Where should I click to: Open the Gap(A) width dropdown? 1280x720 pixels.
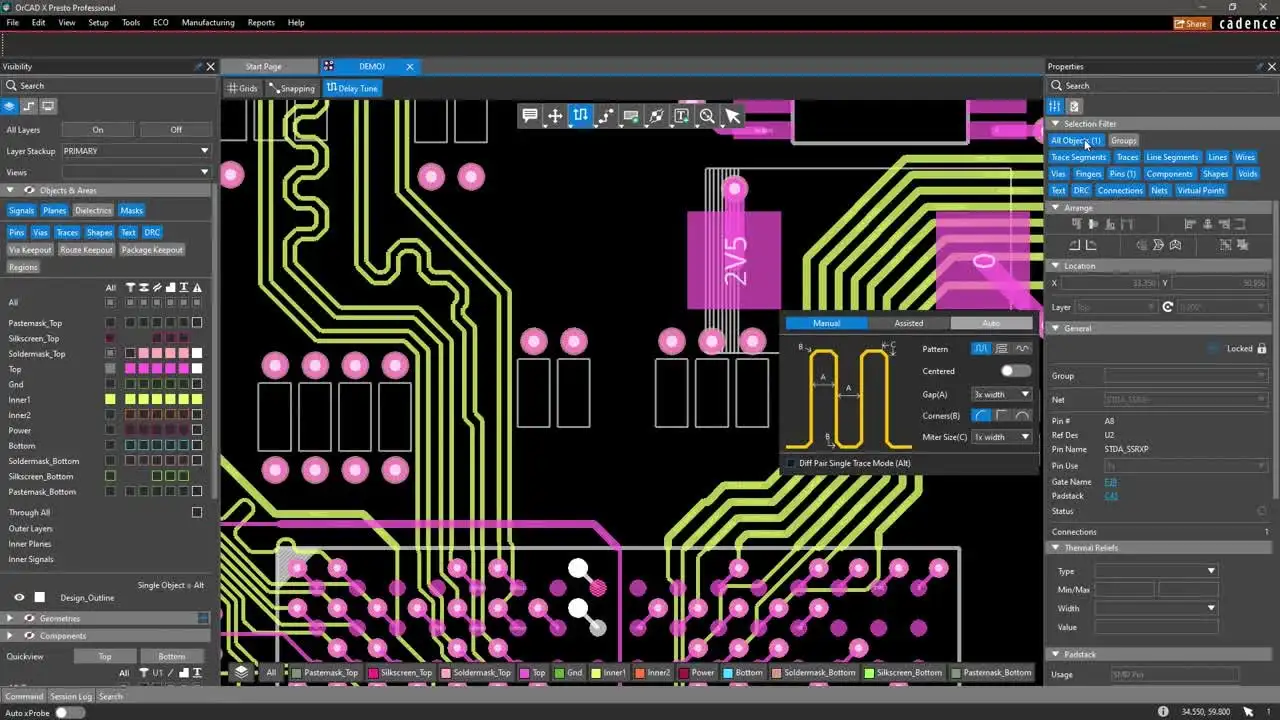click(1001, 394)
